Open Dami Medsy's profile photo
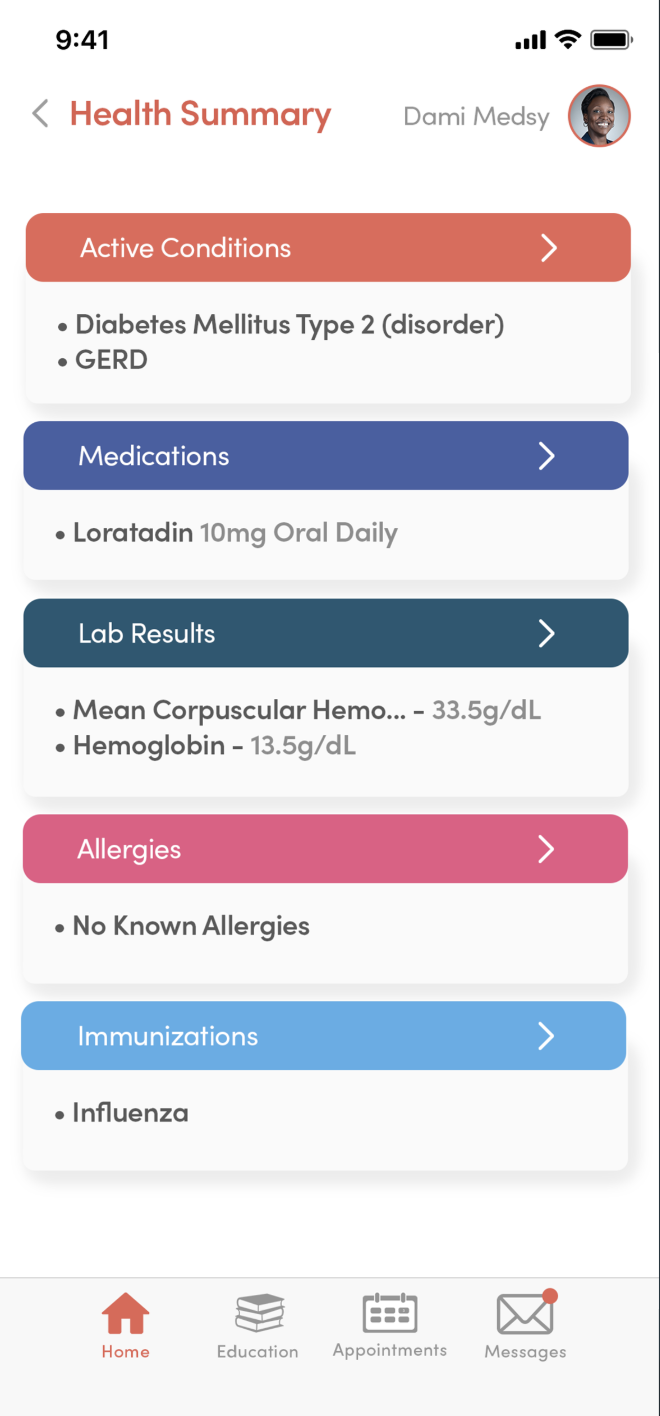Screen dimensions: 660x1416 point(599,116)
